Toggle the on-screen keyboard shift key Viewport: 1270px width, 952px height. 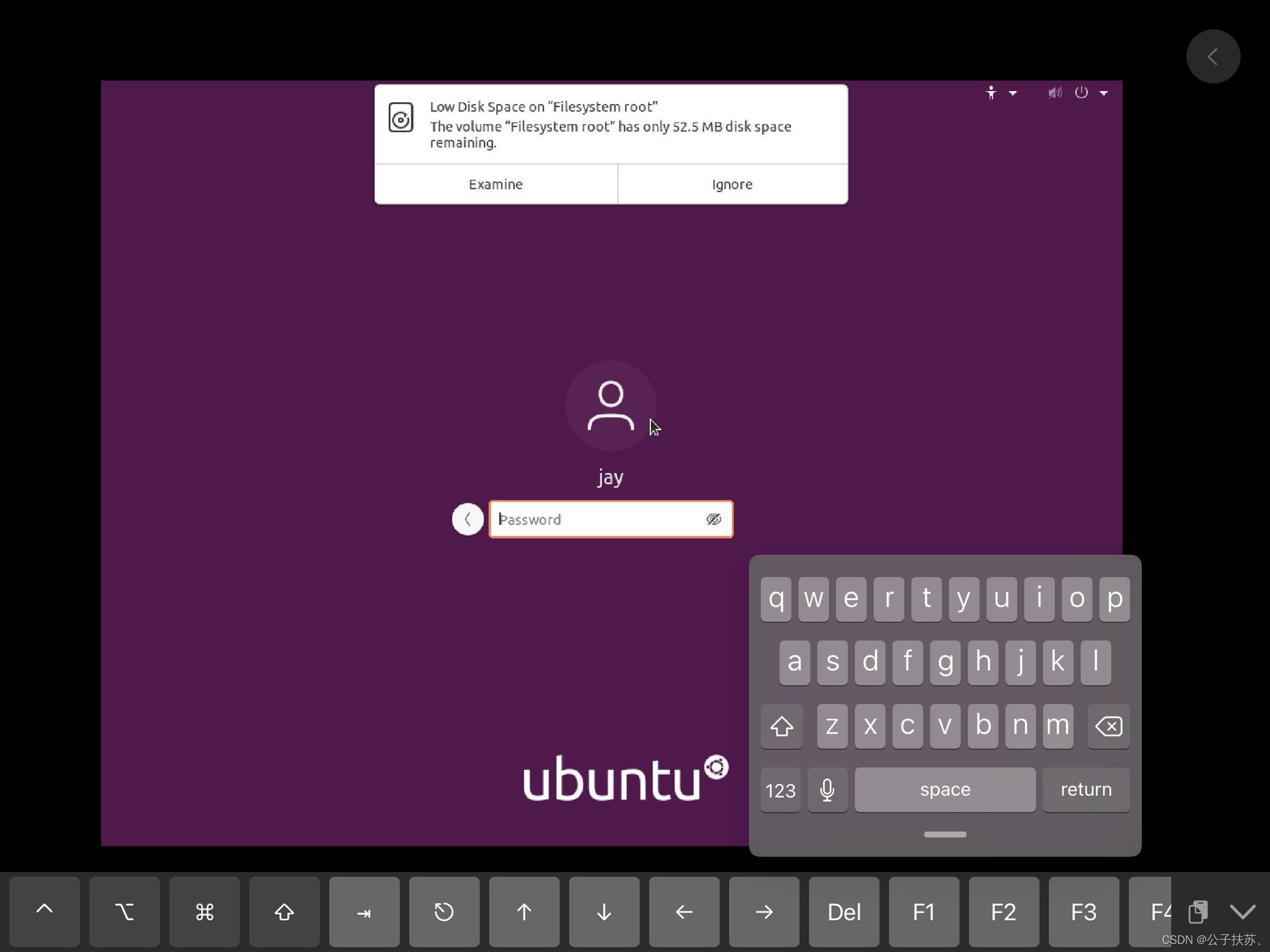pos(781,726)
